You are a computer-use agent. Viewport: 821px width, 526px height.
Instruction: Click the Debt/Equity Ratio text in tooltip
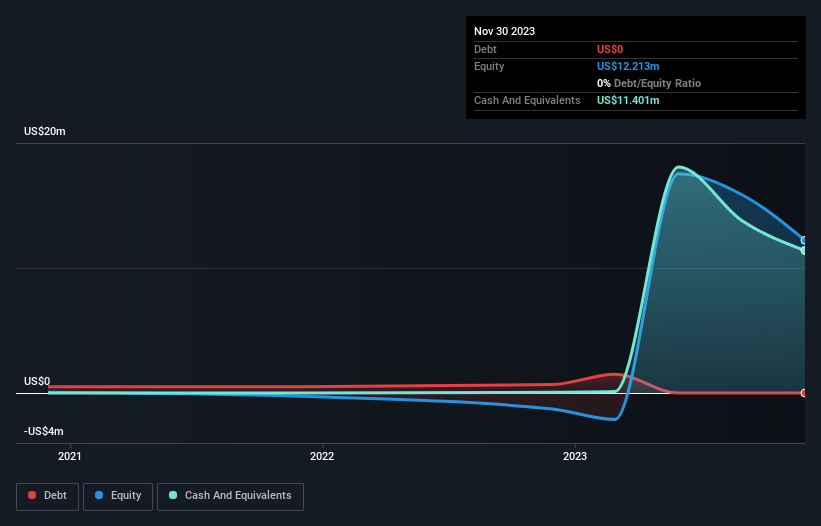[x=657, y=83]
